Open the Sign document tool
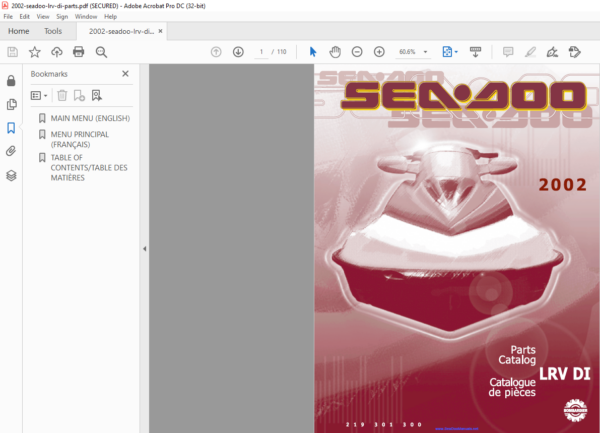Viewport: 600px width, 433px height. click(552, 52)
